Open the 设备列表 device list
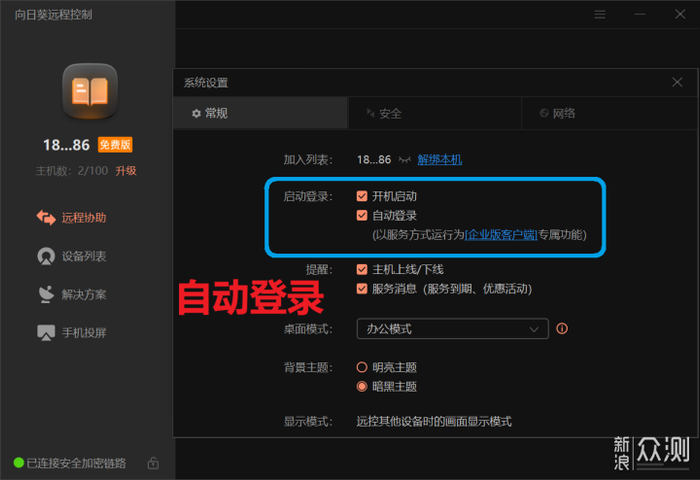 pos(71,256)
